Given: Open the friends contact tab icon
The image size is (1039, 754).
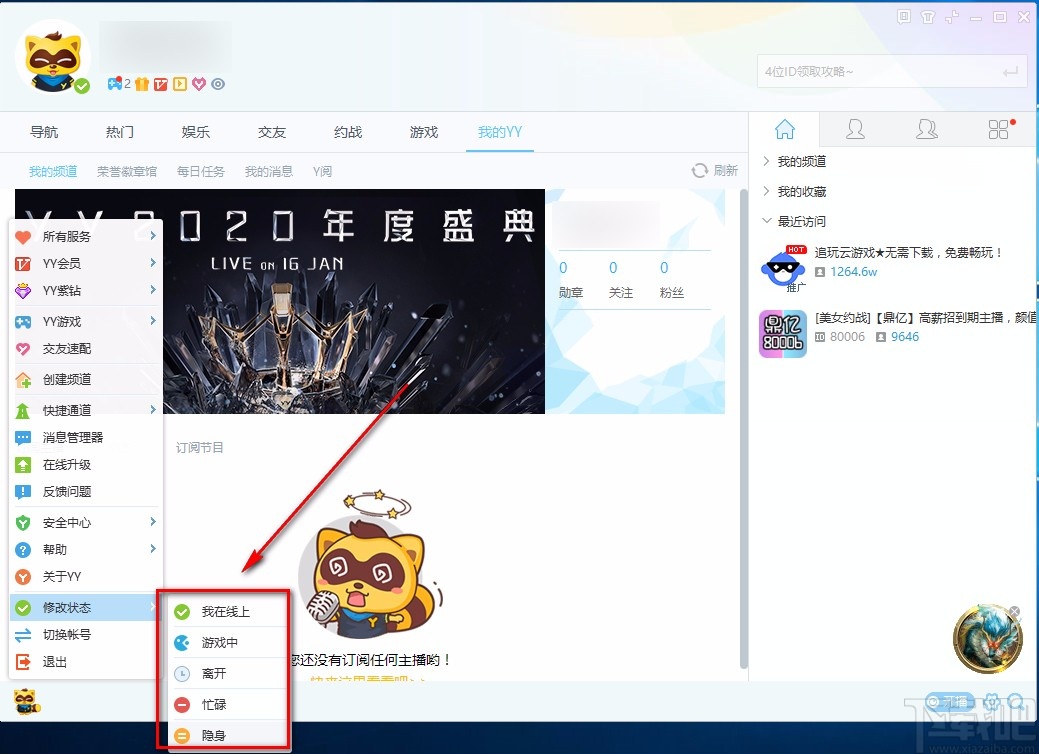Looking at the screenshot, I should click(x=855, y=129).
